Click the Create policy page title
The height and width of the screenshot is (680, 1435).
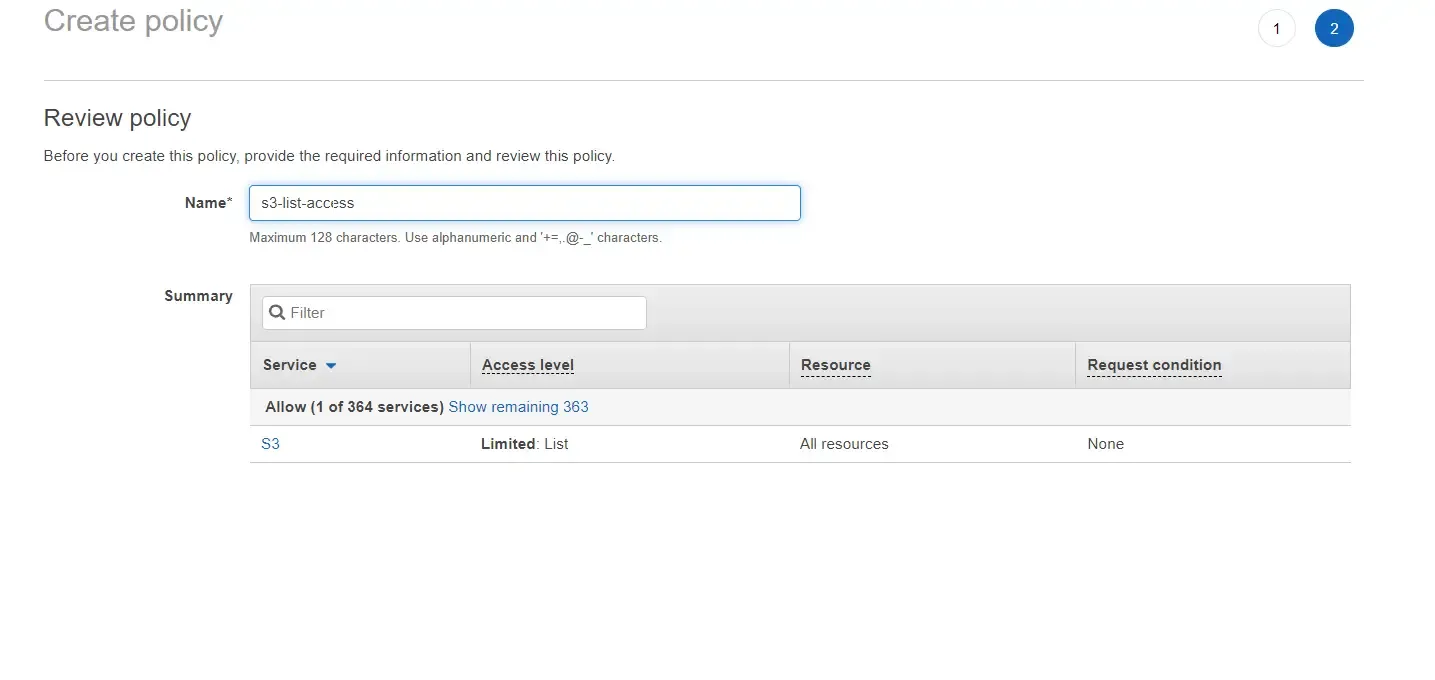133,20
